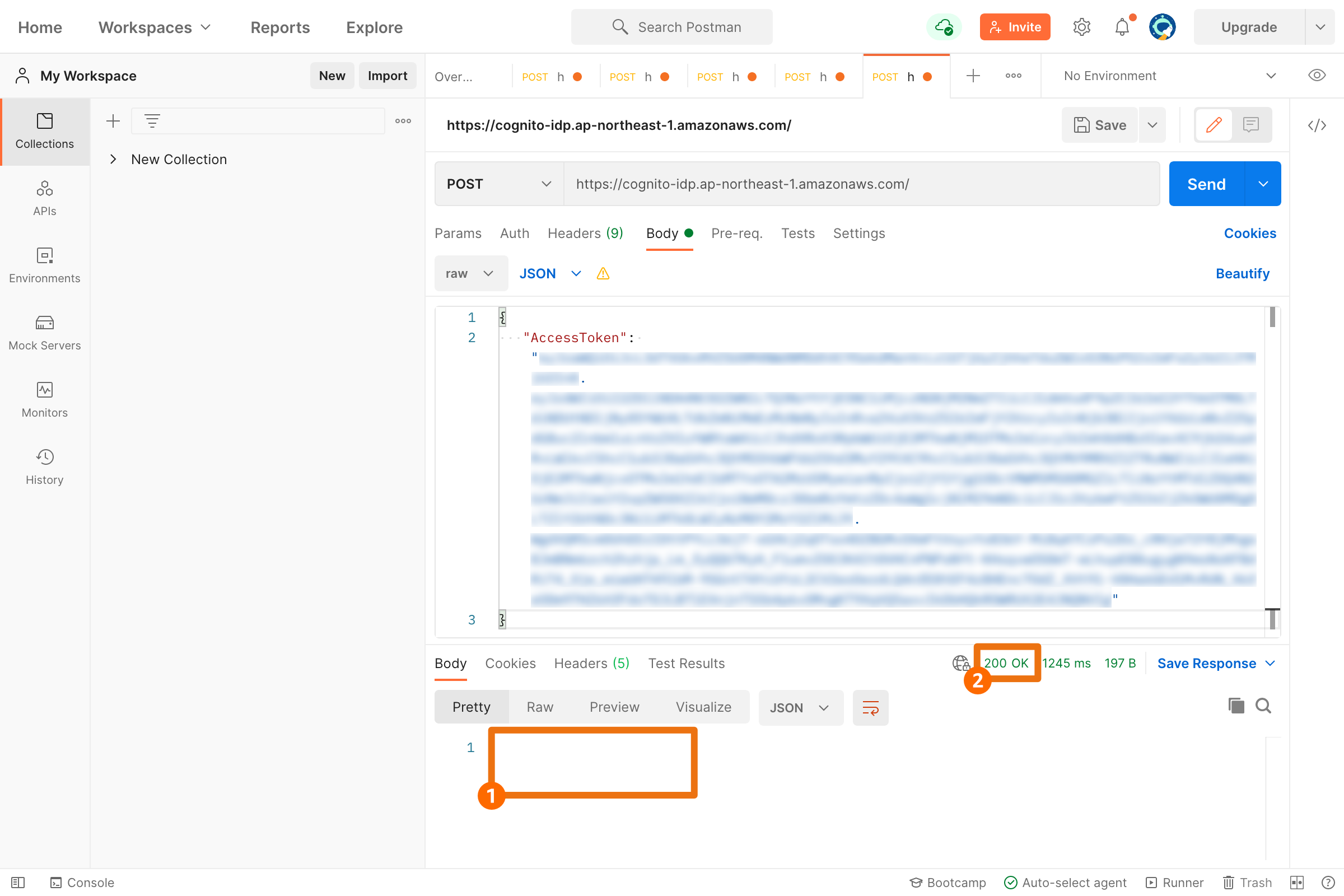Expand the New Collection tree item
The height and width of the screenshot is (896, 1344).
[113, 160]
